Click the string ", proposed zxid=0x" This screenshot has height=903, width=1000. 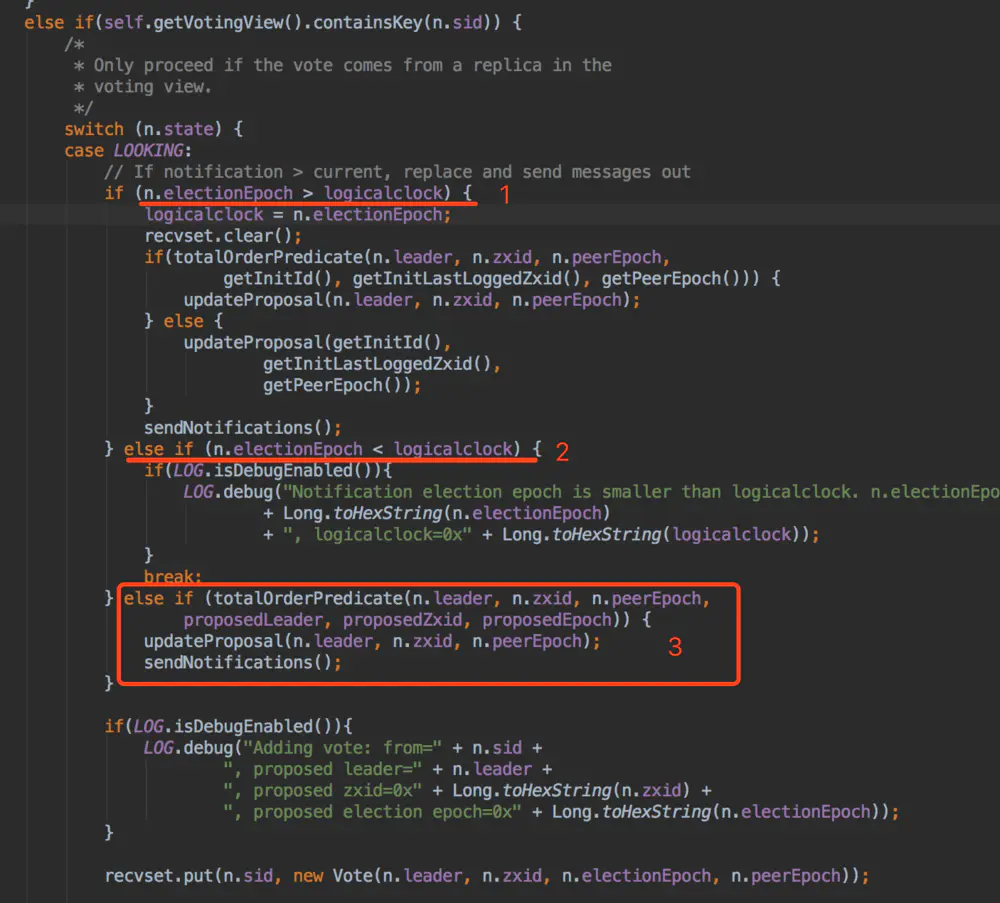point(323,791)
